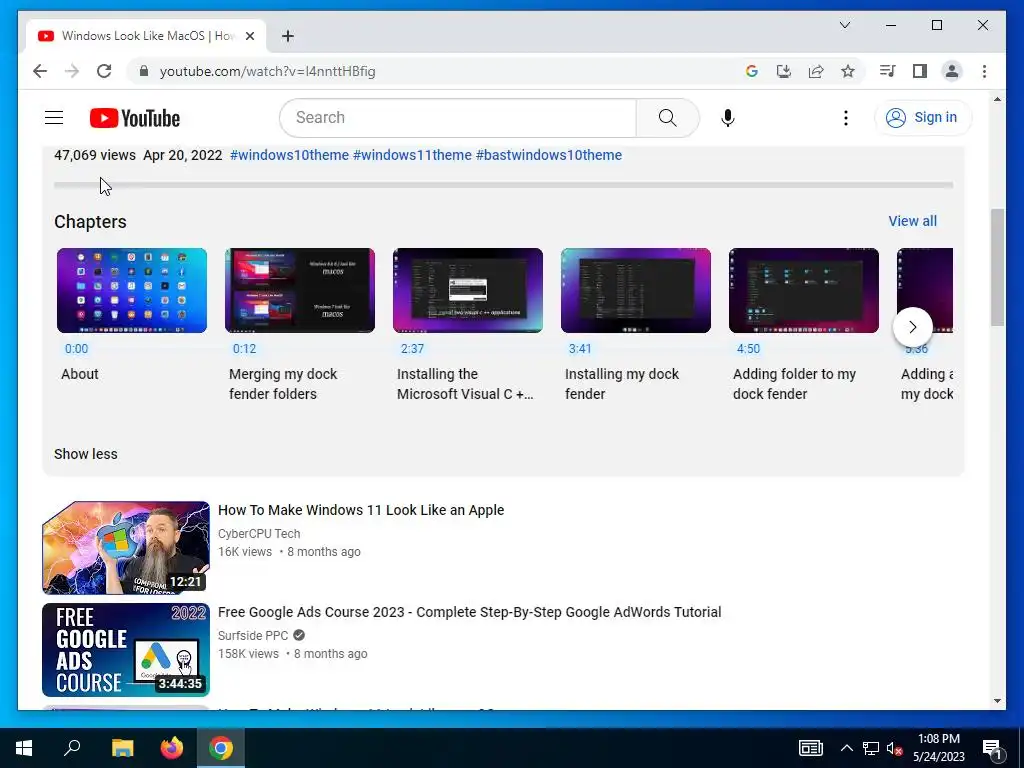This screenshot has height=768, width=1024.
Task: Show Chrome side panel
Action: (920, 71)
